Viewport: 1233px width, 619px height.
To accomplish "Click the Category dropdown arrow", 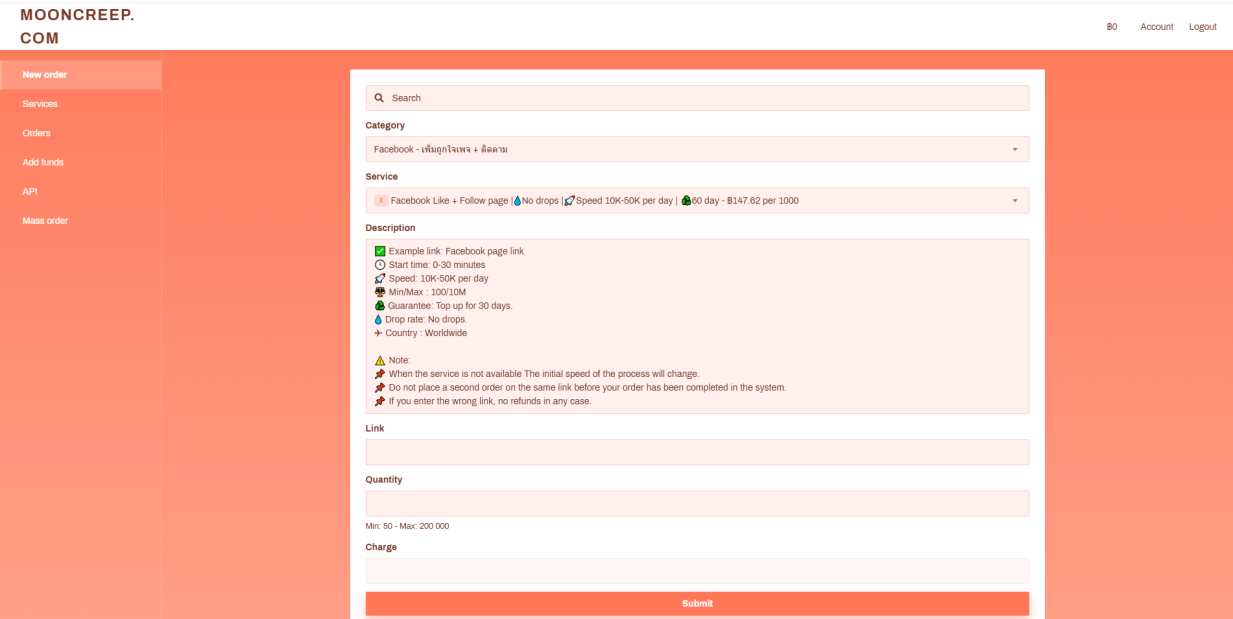I will coord(1014,149).
